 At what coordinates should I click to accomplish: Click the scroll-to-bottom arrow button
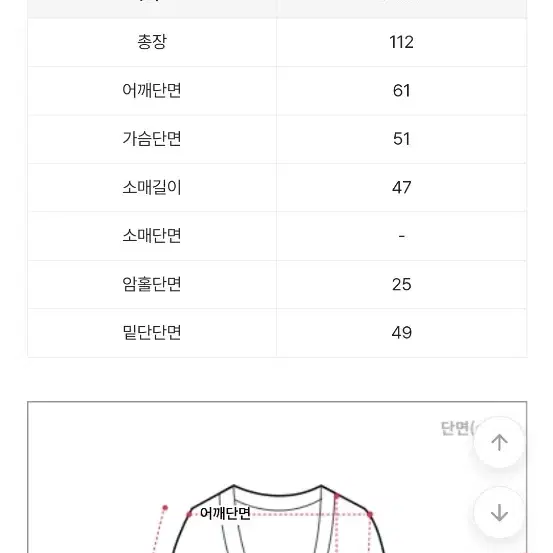click(499, 512)
